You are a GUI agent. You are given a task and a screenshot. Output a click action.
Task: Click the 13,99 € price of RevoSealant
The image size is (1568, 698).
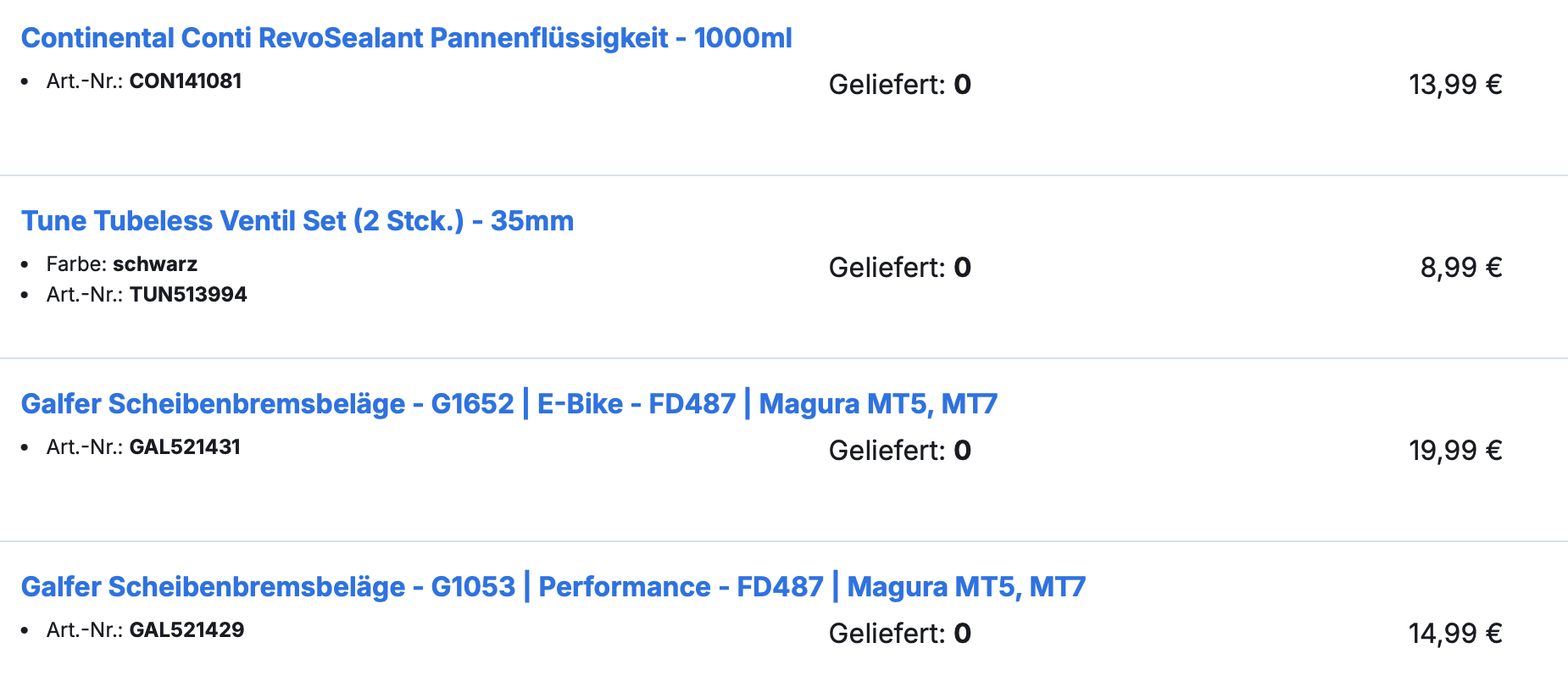(x=1455, y=84)
